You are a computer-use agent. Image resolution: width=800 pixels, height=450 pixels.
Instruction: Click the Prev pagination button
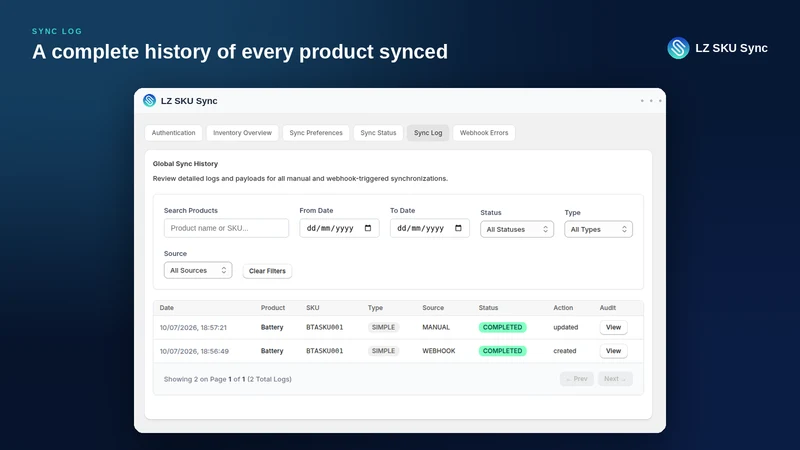(x=577, y=379)
